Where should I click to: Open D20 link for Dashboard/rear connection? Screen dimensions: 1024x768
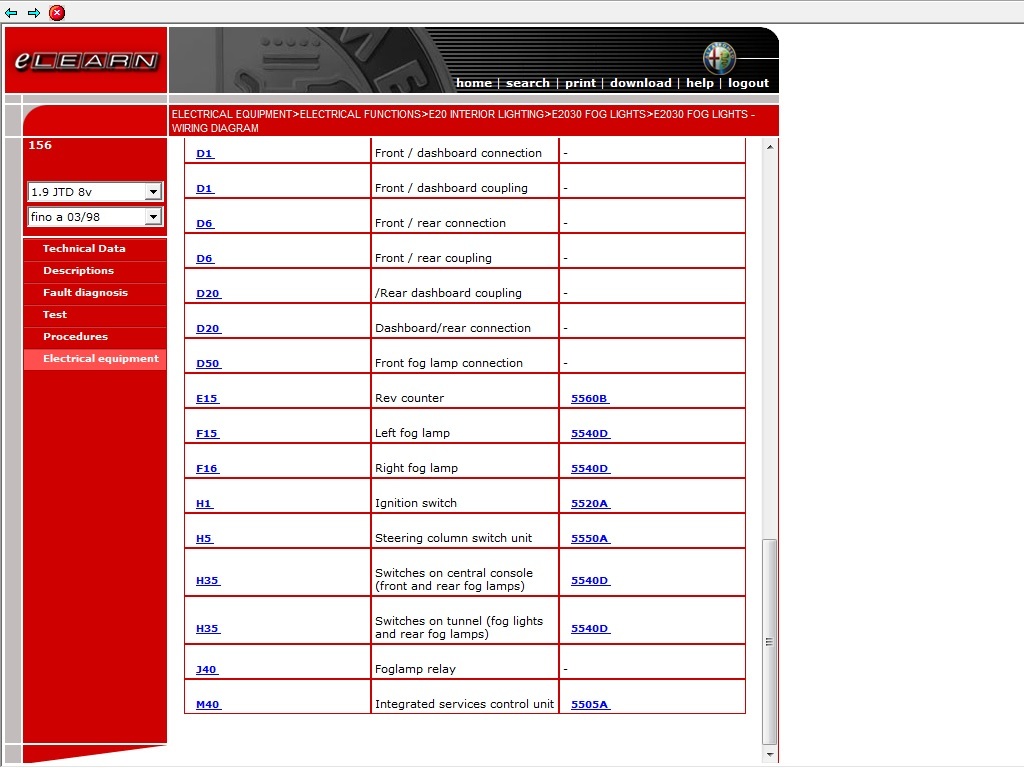click(208, 328)
